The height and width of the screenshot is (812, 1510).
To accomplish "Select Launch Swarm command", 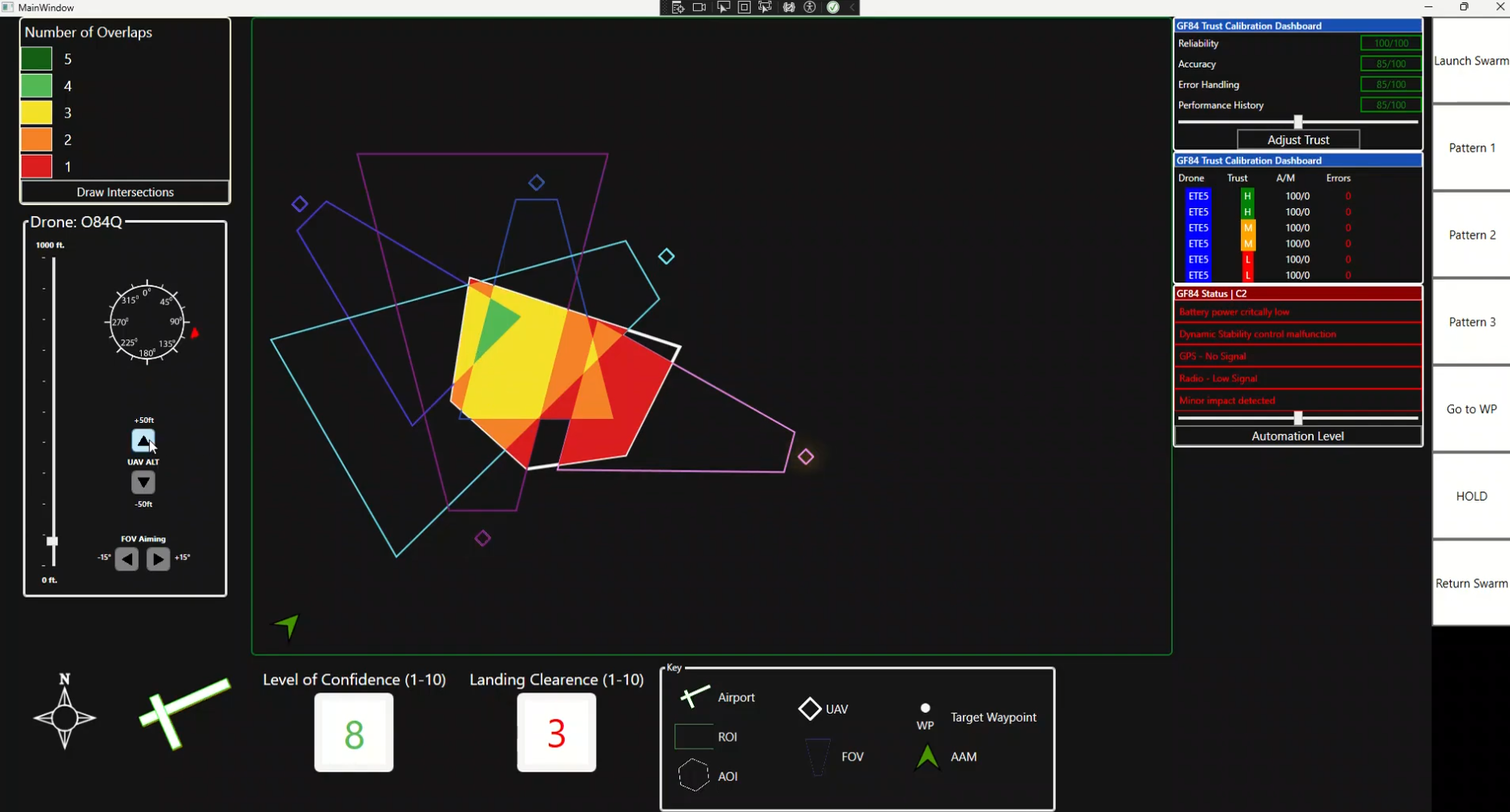I will click(x=1472, y=61).
